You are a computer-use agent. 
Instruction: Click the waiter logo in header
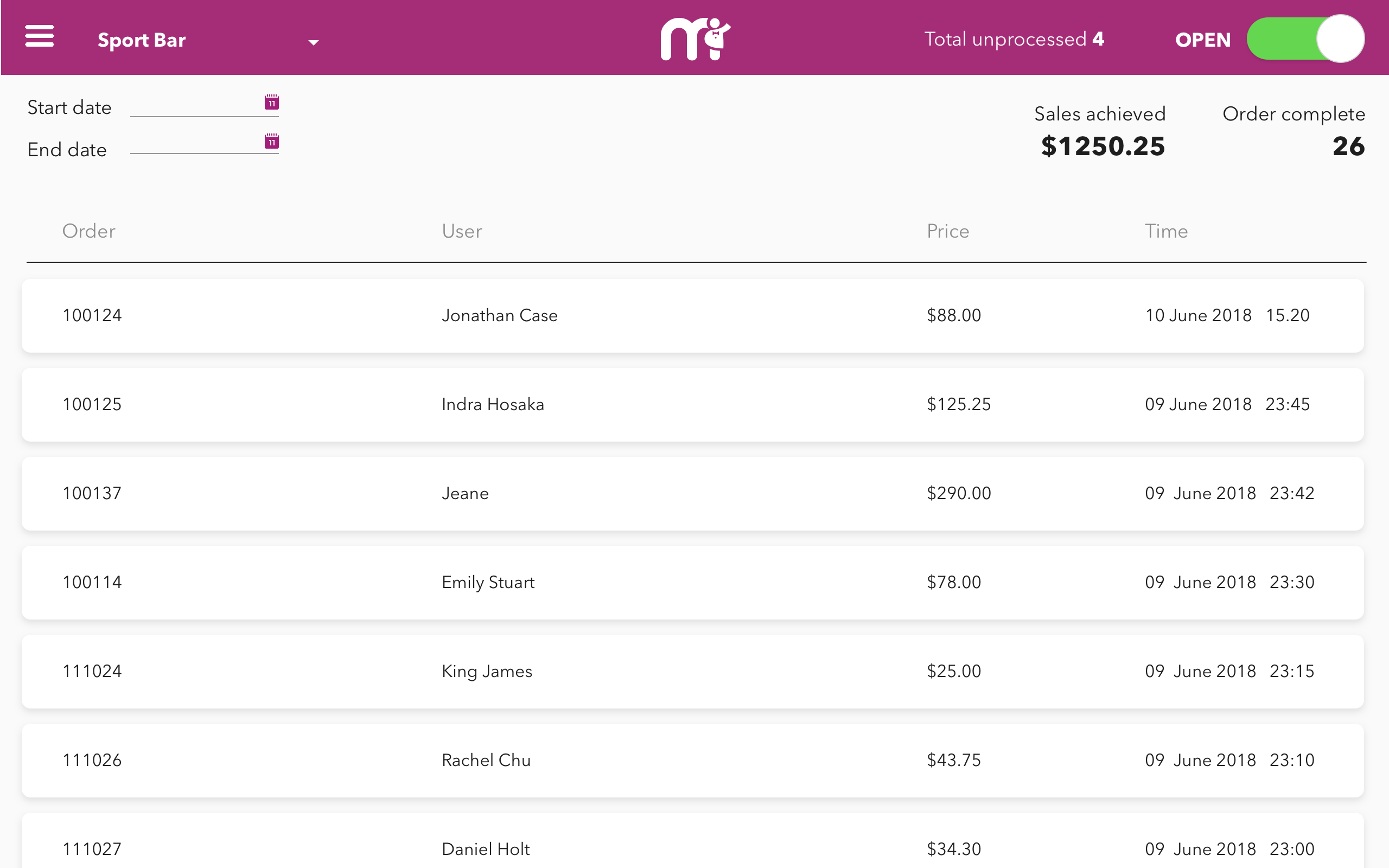tap(694, 39)
